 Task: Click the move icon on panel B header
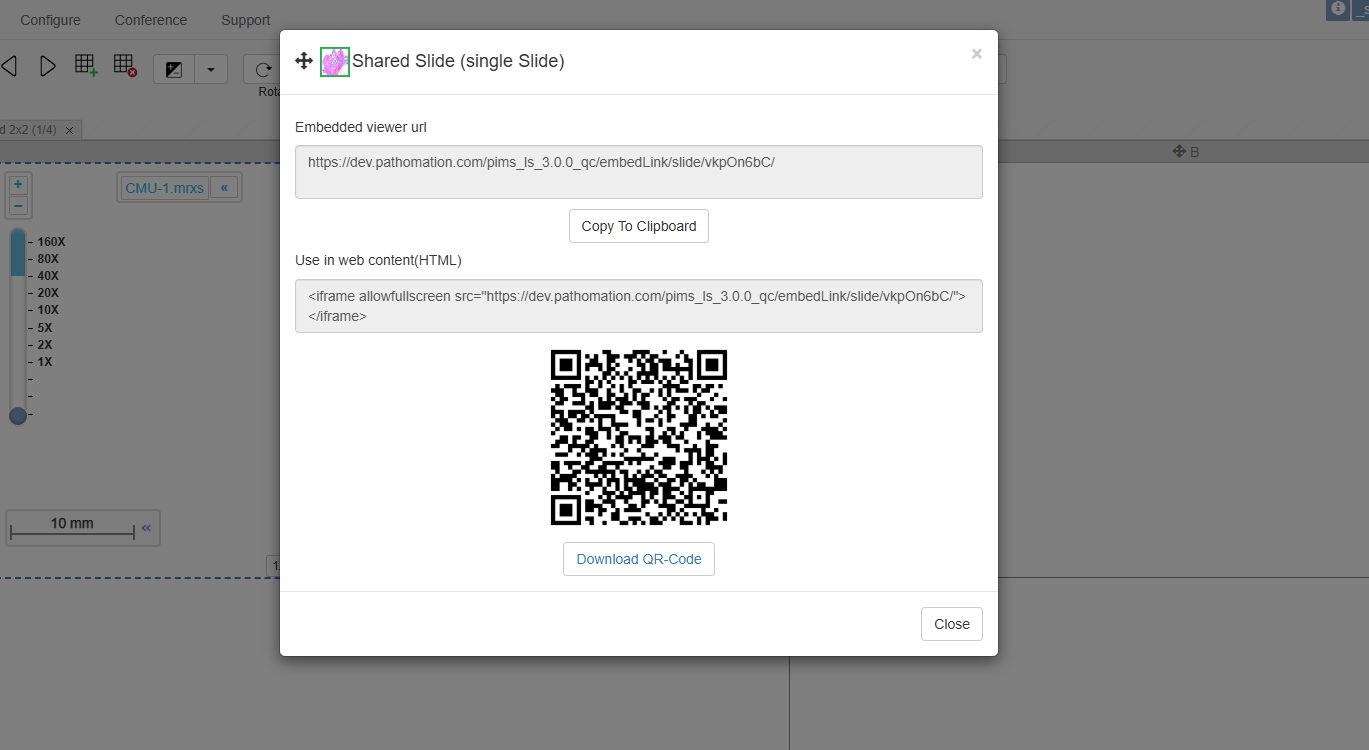tap(1178, 151)
